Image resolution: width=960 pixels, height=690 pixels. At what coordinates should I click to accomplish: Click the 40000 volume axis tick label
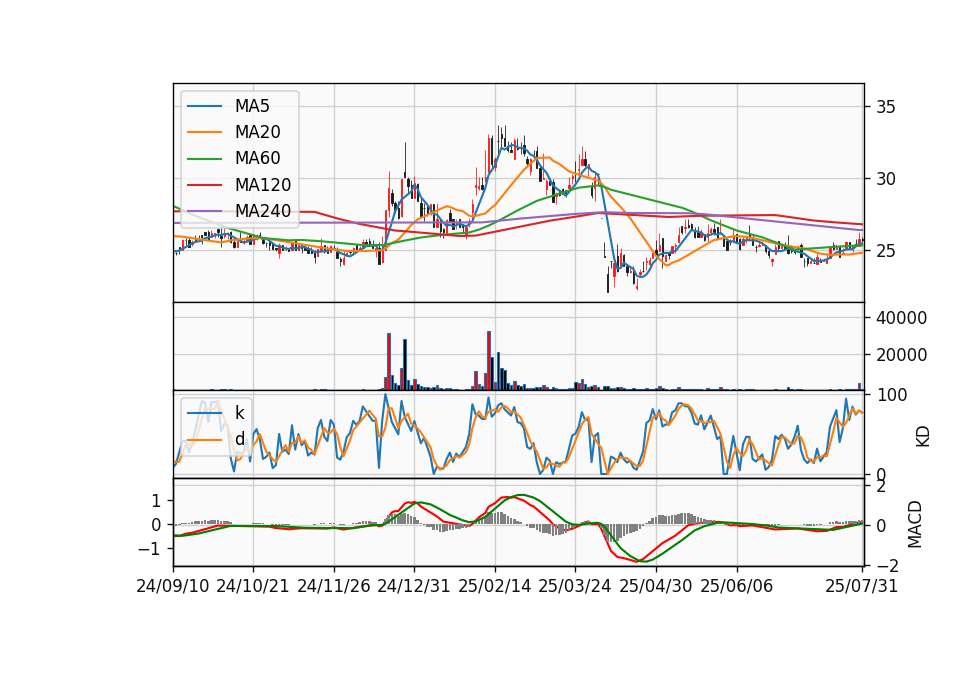(x=901, y=318)
